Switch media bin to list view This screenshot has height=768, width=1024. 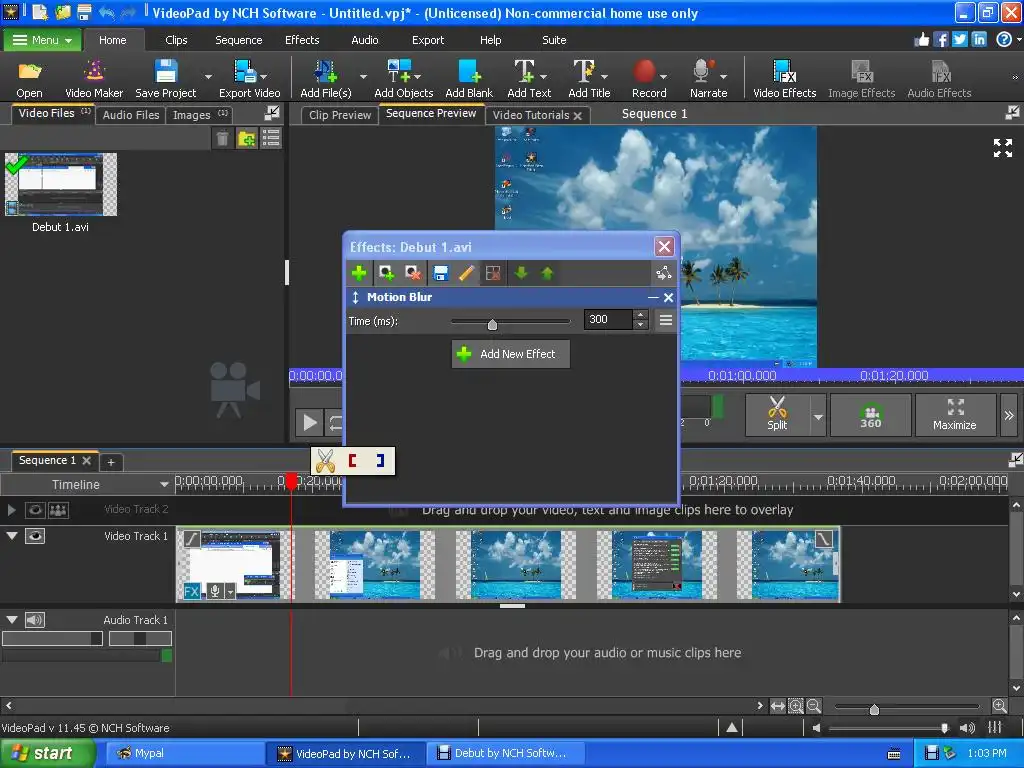tap(270, 138)
